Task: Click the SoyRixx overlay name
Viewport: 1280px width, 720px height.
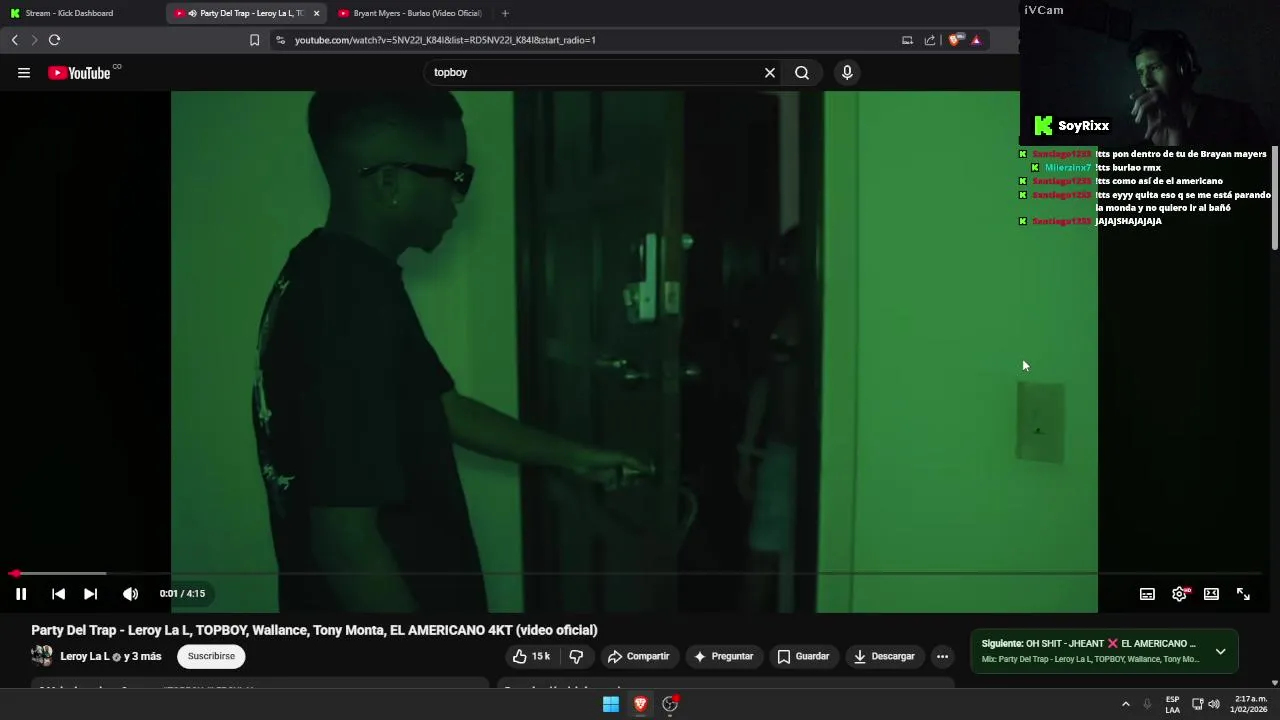Action: point(1083,126)
